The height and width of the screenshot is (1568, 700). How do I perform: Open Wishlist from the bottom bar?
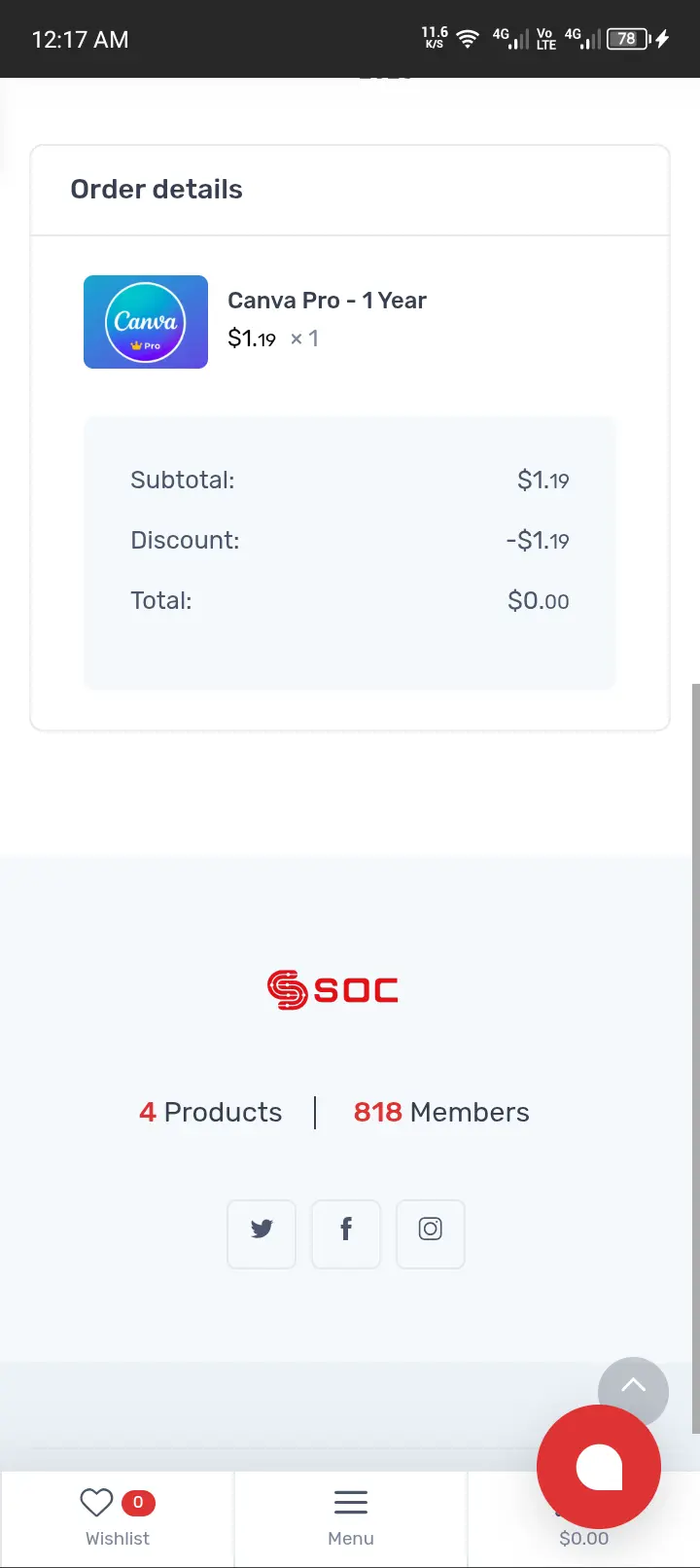point(118,1518)
